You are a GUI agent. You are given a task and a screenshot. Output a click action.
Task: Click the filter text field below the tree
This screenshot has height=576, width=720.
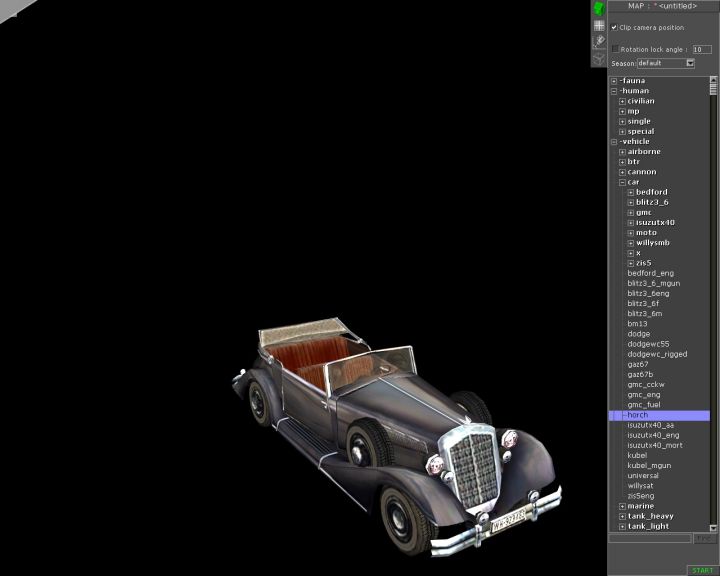coord(650,539)
